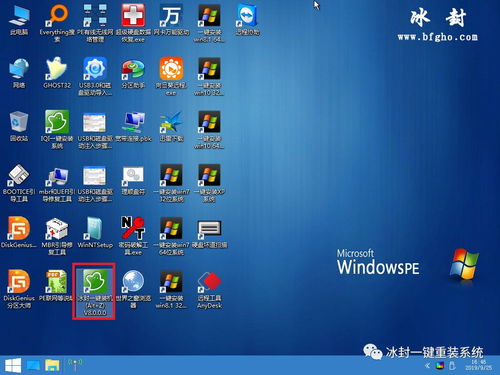Launch the 世界之窗浏览器 globe browser

[133, 289]
